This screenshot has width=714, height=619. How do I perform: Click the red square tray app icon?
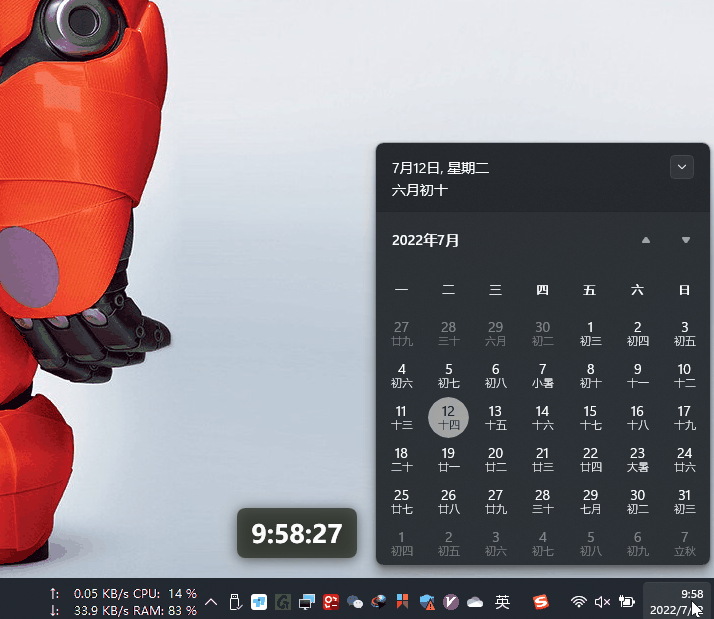(331, 602)
